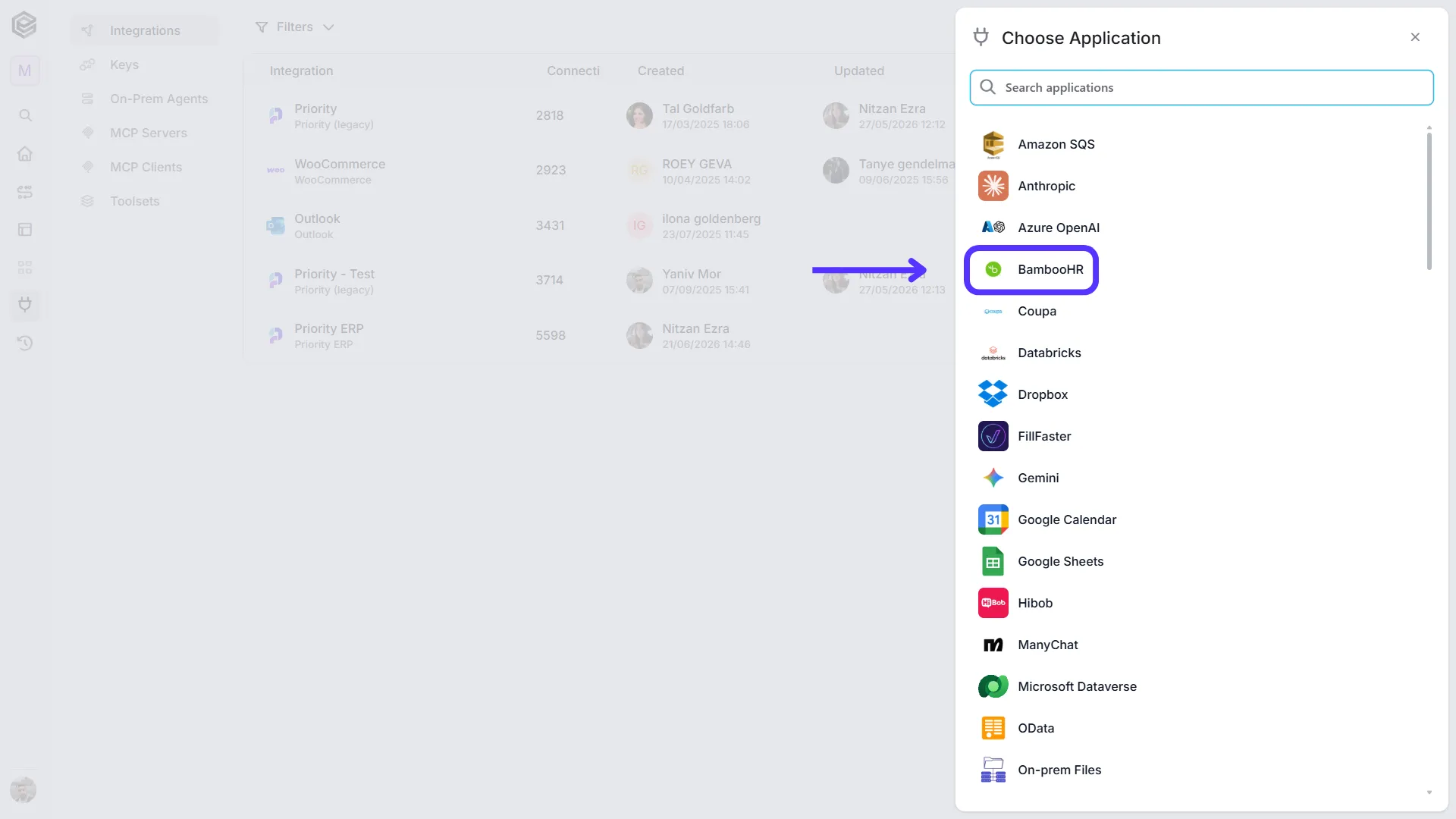Image resolution: width=1456 pixels, height=819 pixels.
Task: Click the Created column header
Action: [x=661, y=71]
